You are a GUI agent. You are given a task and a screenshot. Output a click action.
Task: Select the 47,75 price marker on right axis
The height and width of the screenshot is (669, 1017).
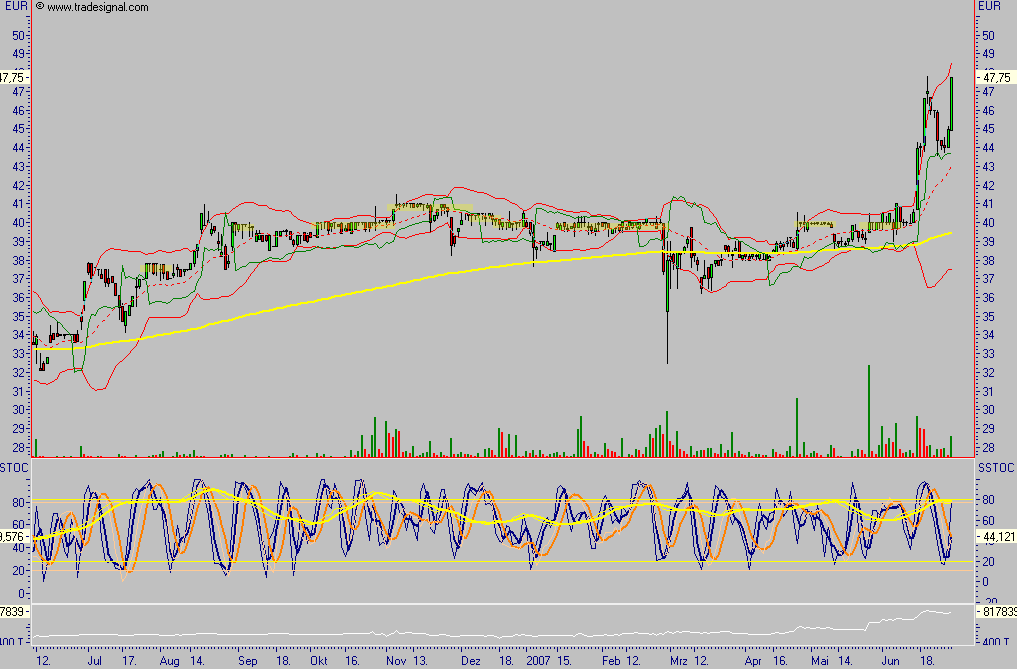point(997,77)
